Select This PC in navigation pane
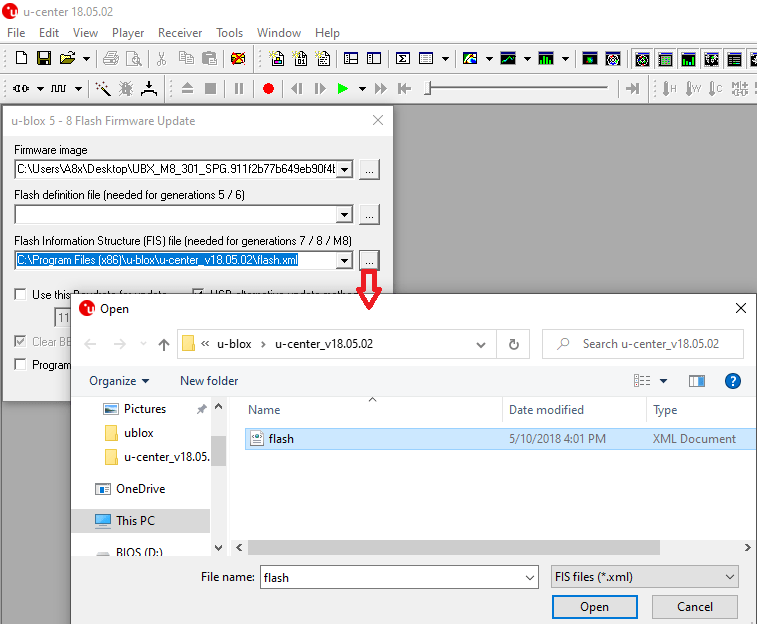 pos(140,521)
